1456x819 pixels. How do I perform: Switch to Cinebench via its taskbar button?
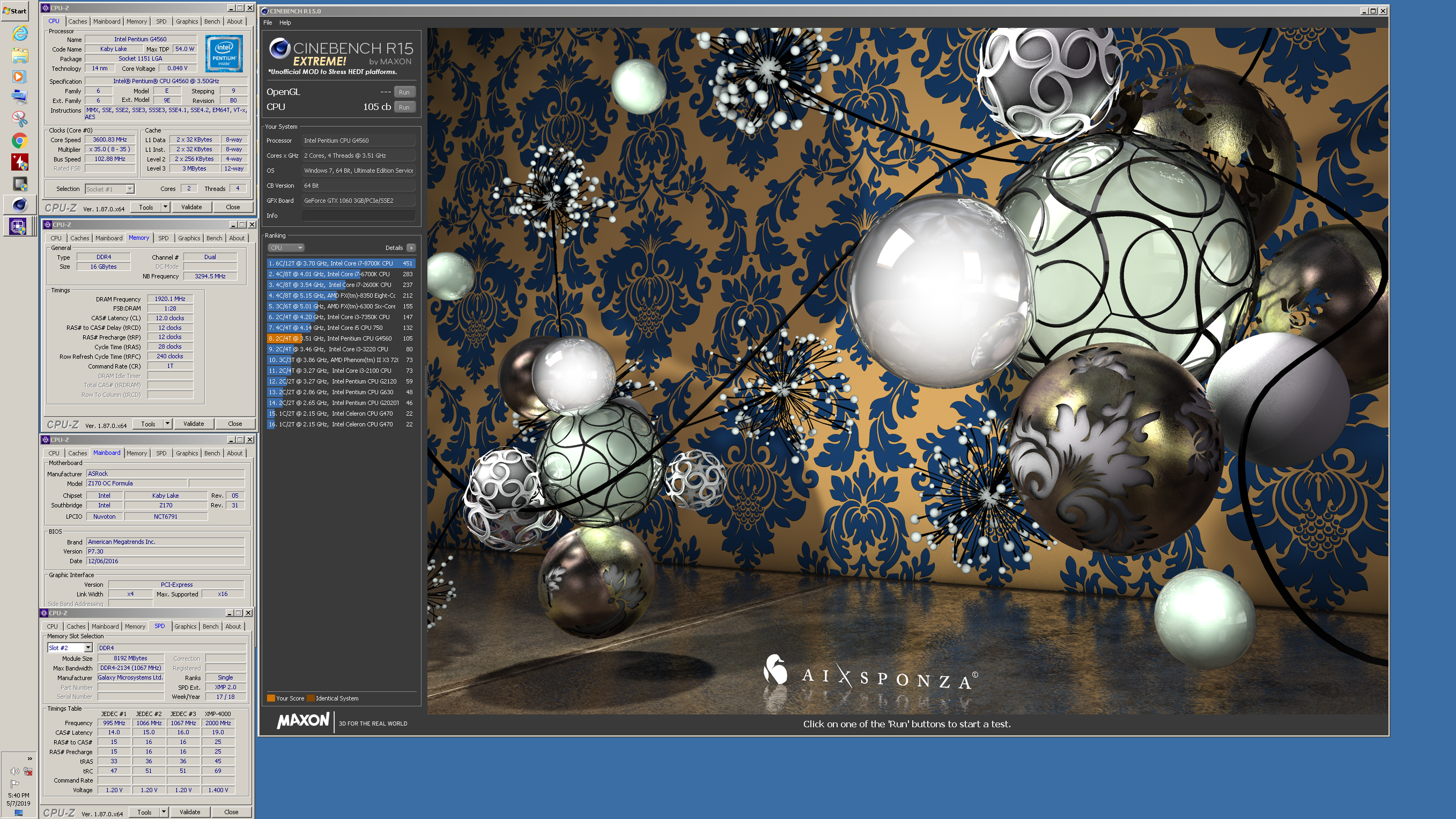[x=20, y=204]
